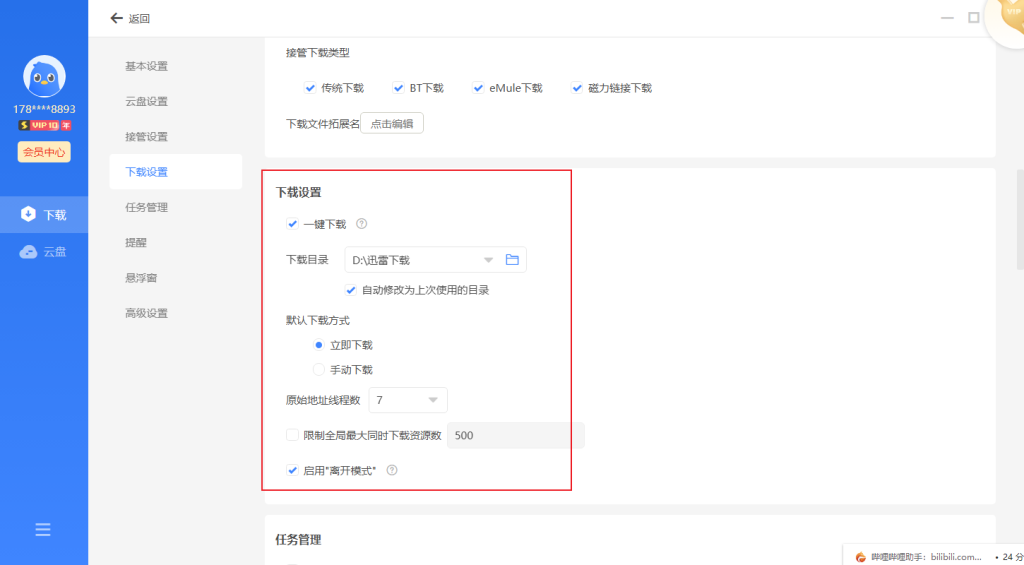Viewport: 1024px width, 565px height.
Task: Toggle 自动修改为上次使用的目录 checkbox
Action: click(351, 290)
